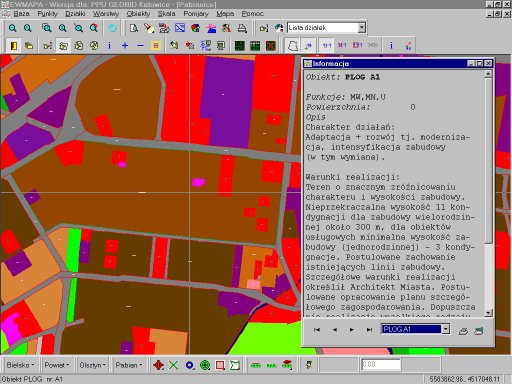This screenshot has height=384, width=512.
Task: Click the coordinates readout in the status bar
Action: 465,379
